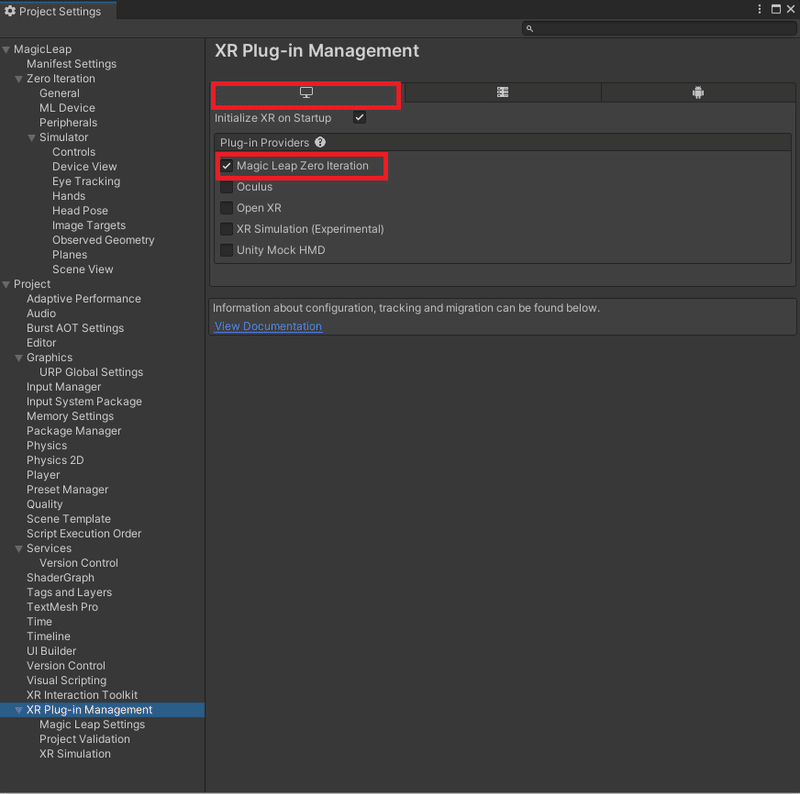Uncheck Magic Leap Zero Iteration provider
The image size is (800, 794).
pos(227,166)
